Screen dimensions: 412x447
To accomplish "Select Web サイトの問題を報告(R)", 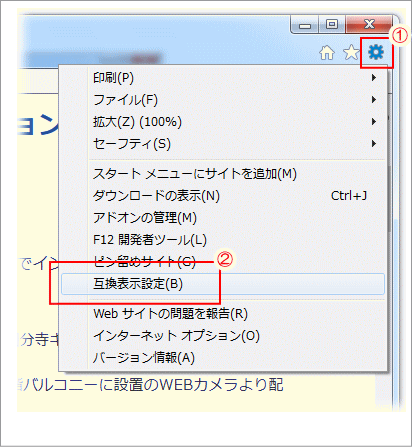I will [x=223, y=314].
